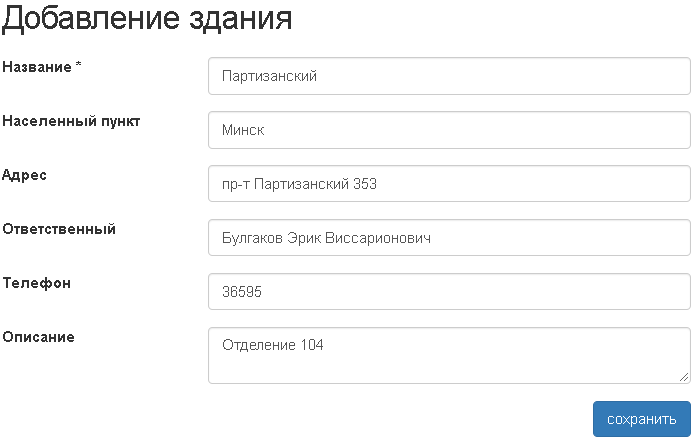Click the word Отделение in the description
This screenshot has height=441, width=695.
(x=258, y=346)
